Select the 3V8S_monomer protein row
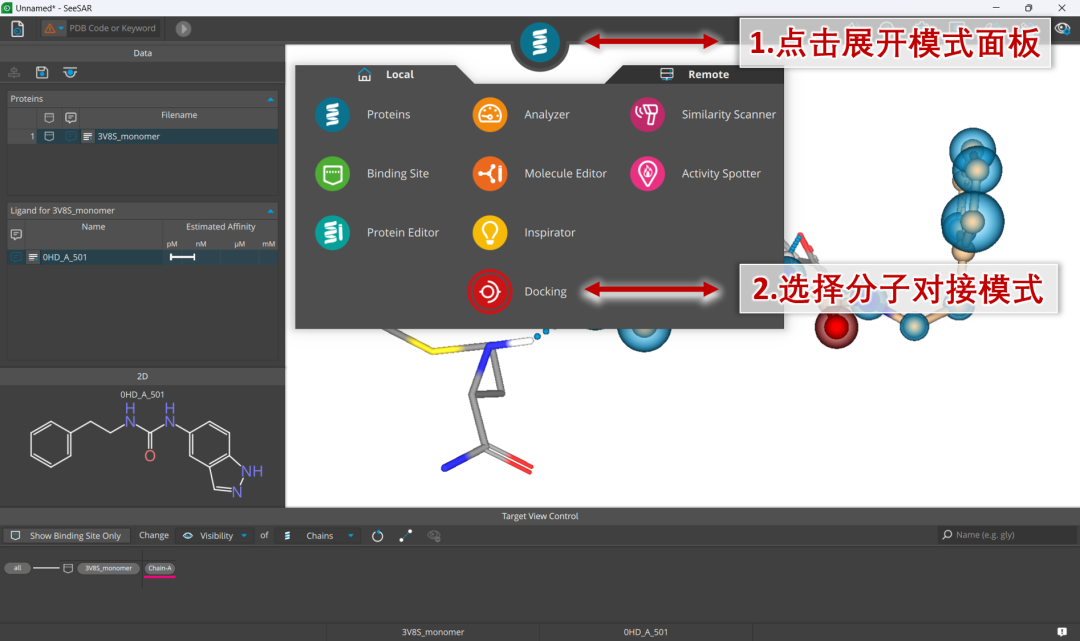The image size is (1080, 641). coord(143,136)
